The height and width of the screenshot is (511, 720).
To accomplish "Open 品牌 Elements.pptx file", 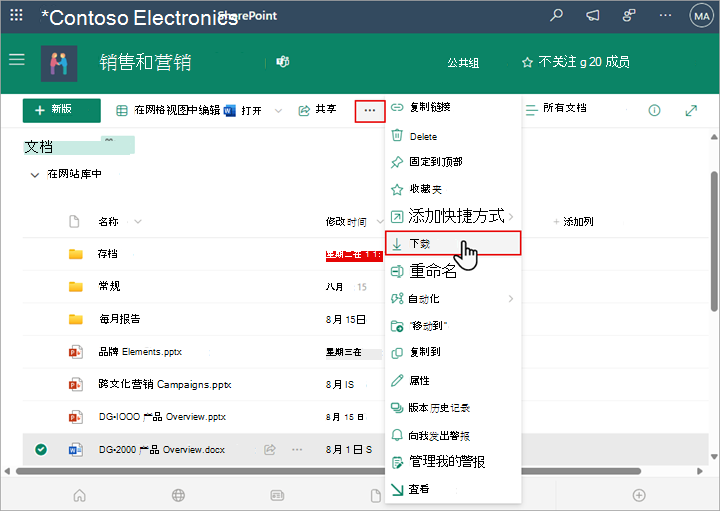I will [x=140, y=352].
